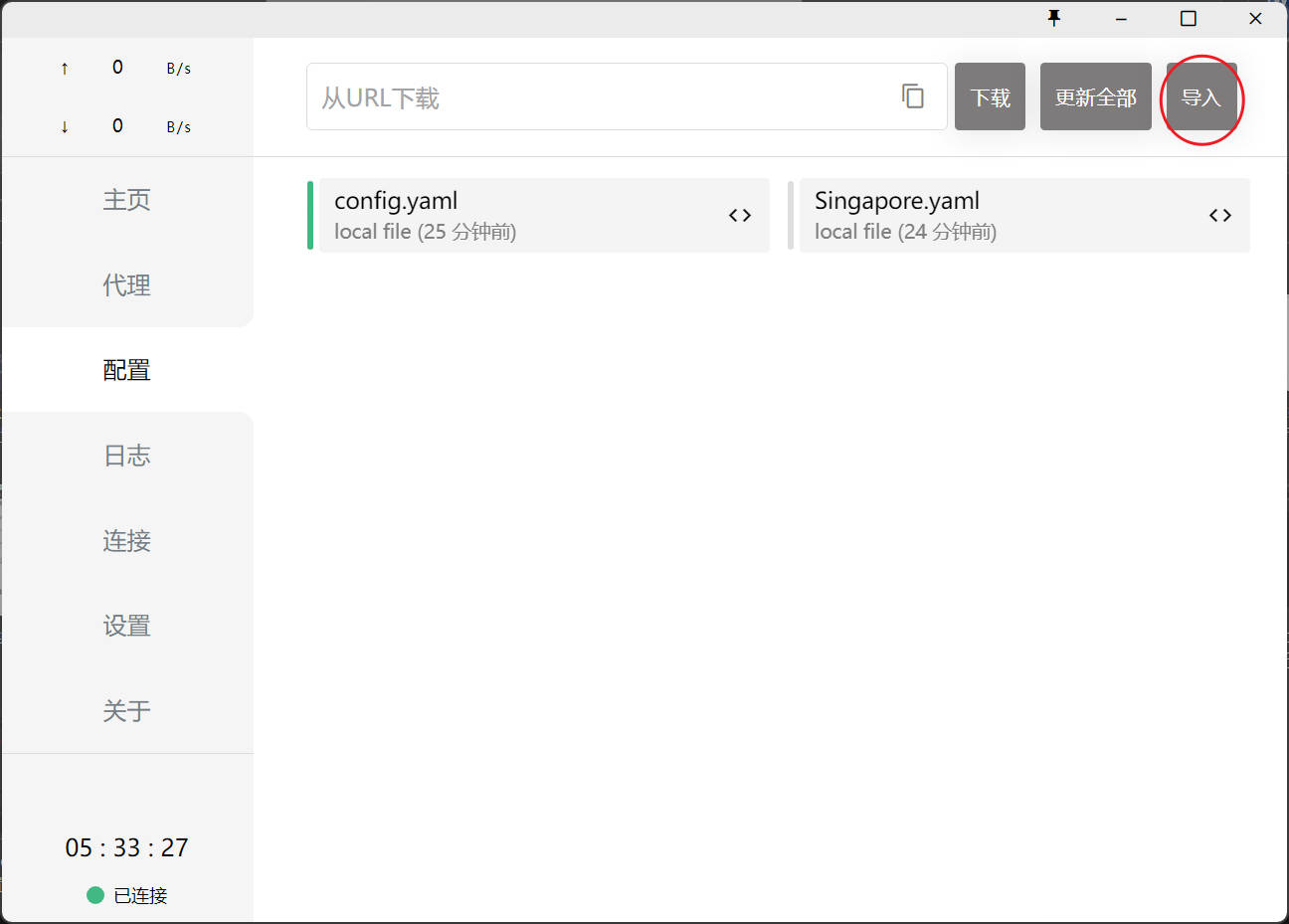Click the clipboard paste icon in URL field
Screen dimensions: 1289x924
click(912, 95)
